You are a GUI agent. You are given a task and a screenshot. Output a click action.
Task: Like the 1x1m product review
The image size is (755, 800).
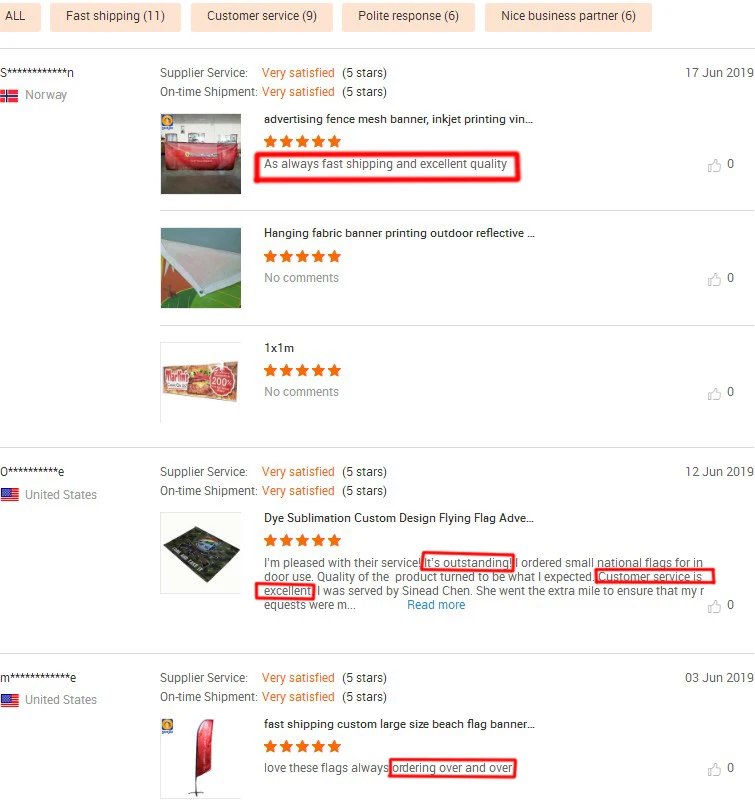coord(714,393)
